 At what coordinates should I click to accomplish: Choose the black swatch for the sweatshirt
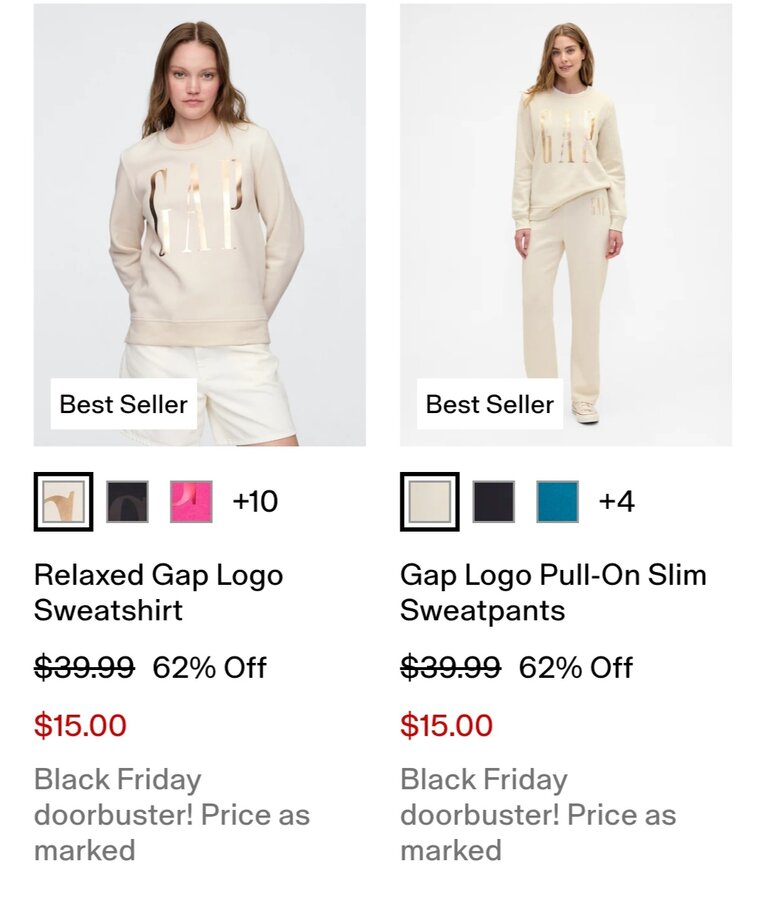tap(127, 501)
